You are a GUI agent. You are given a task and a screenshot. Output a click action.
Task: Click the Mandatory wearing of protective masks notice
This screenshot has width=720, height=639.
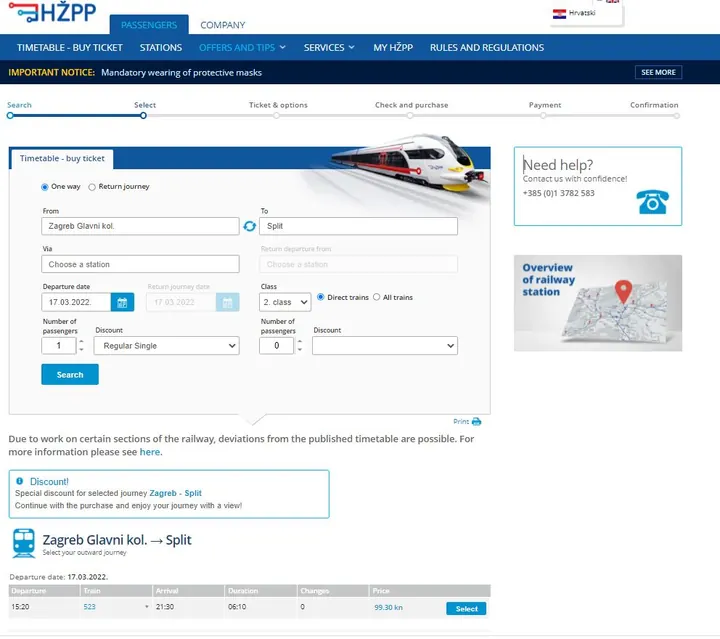(x=181, y=73)
